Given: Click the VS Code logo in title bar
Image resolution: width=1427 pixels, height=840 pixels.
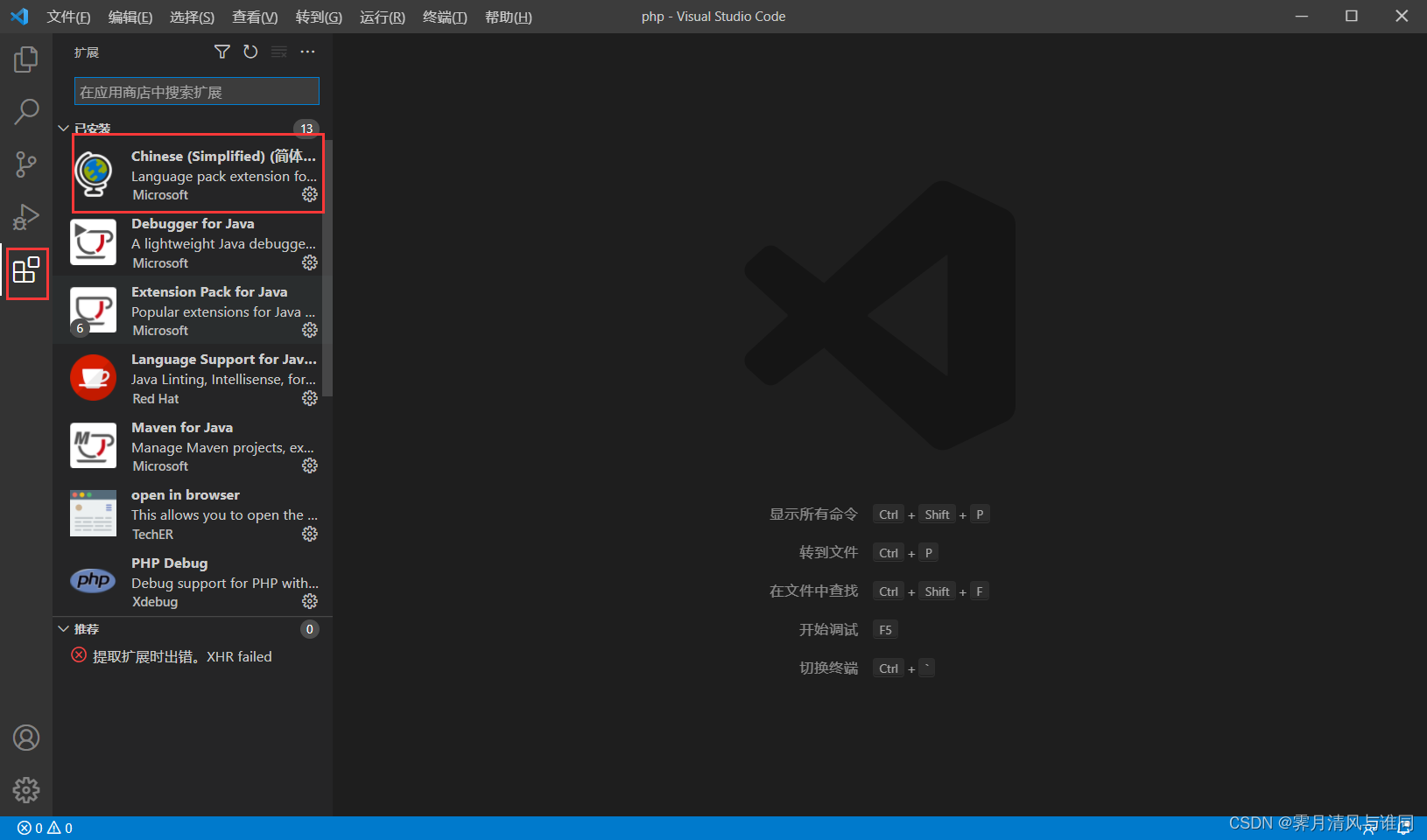Looking at the screenshot, I should point(19,17).
